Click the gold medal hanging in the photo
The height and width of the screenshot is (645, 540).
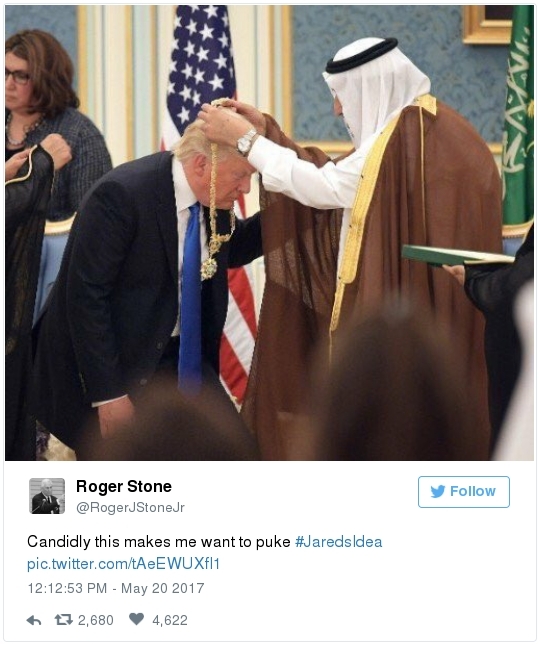pyautogui.click(x=209, y=268)
